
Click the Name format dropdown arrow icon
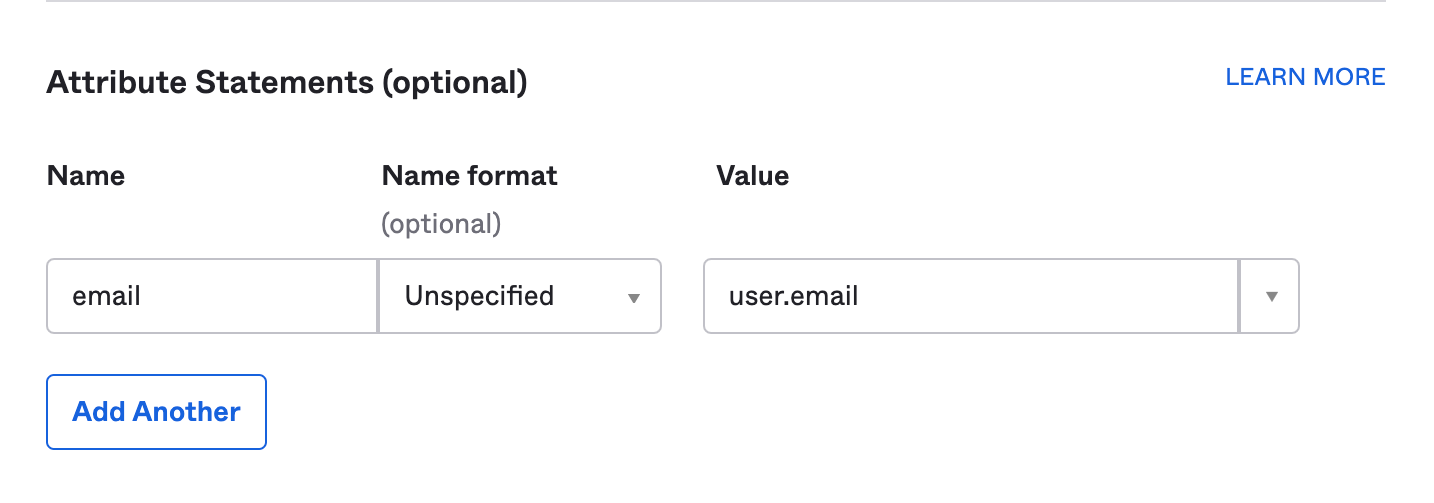pyautogui.click(x=633, y=298)
